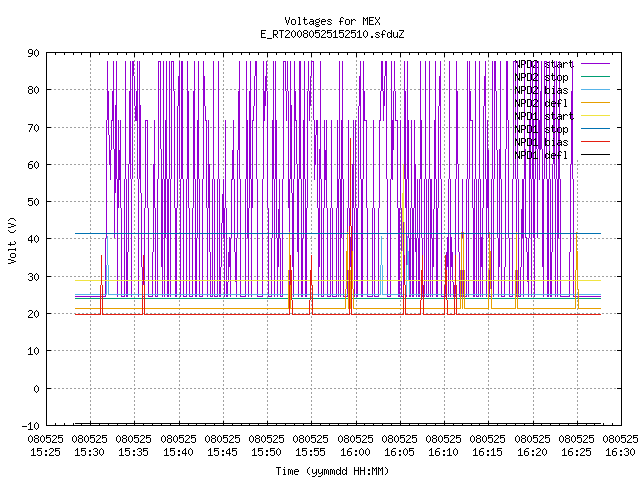Click the y-axis tick label 0
The width and height of the screenshot is (640, 480).
coord(36,389)
